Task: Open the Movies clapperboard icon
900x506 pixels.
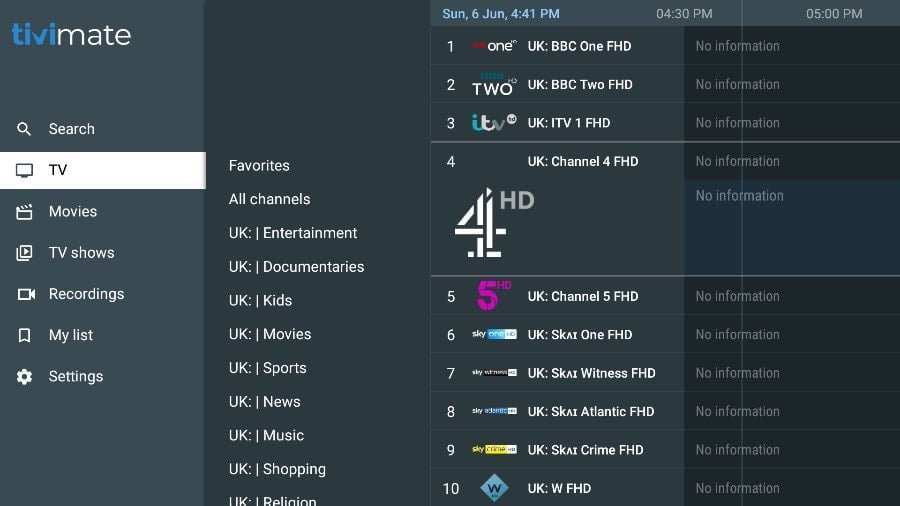Action: coord(25,212)
